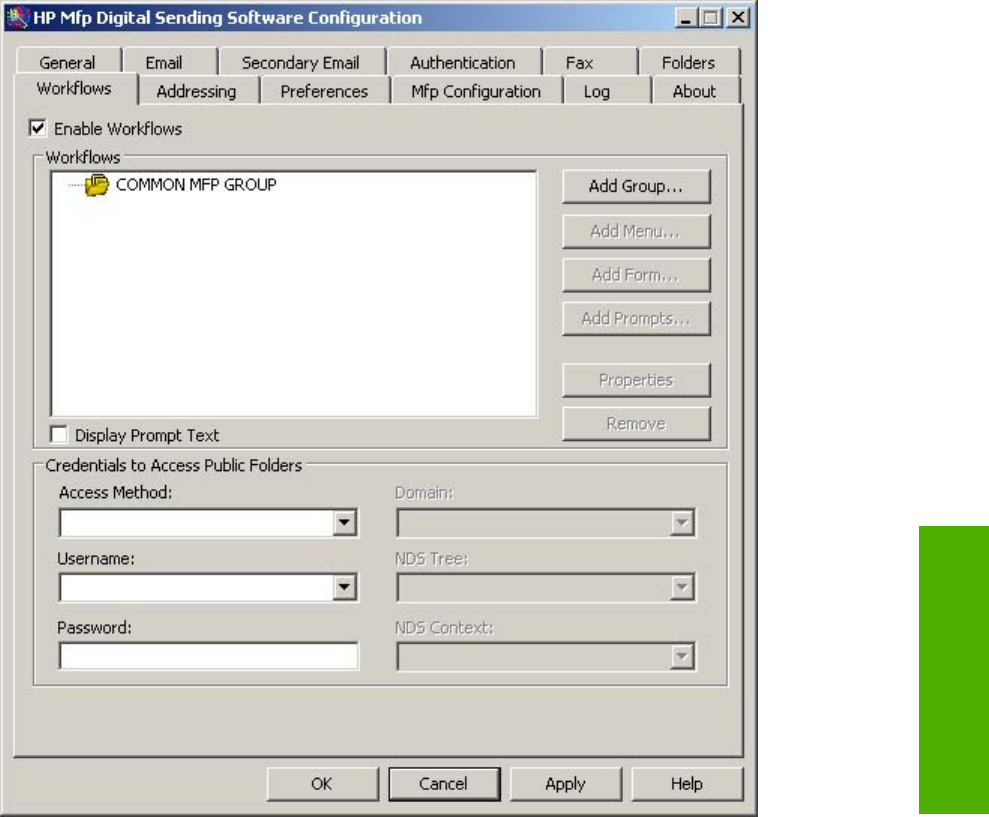This screenshot has height=817, width=989.
Task: Open the Domain dropdown
Action: click(x=682, y=522)
